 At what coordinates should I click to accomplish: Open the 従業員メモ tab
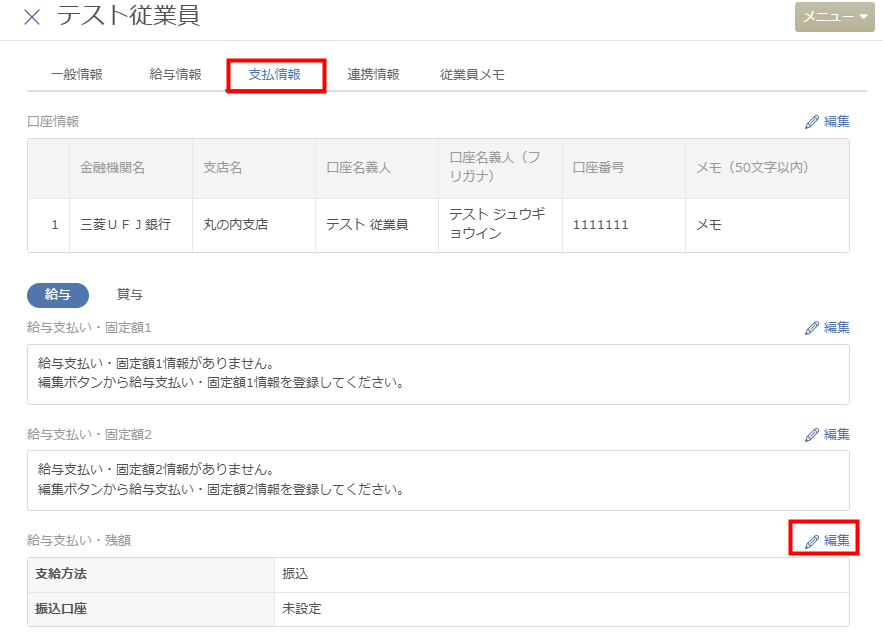[x=472, y=74]
